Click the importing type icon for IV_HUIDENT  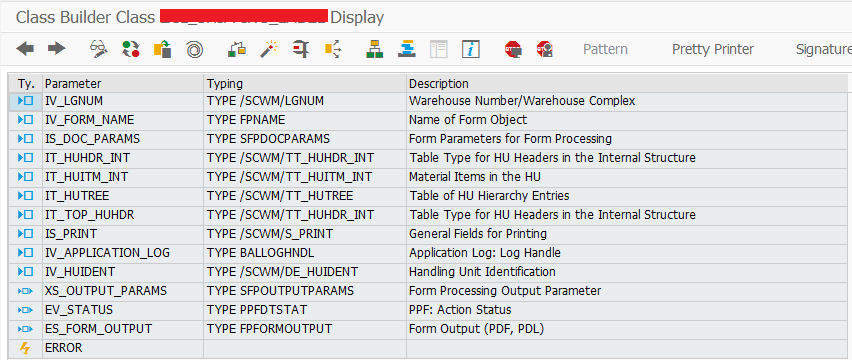click(x=26, y=271)
